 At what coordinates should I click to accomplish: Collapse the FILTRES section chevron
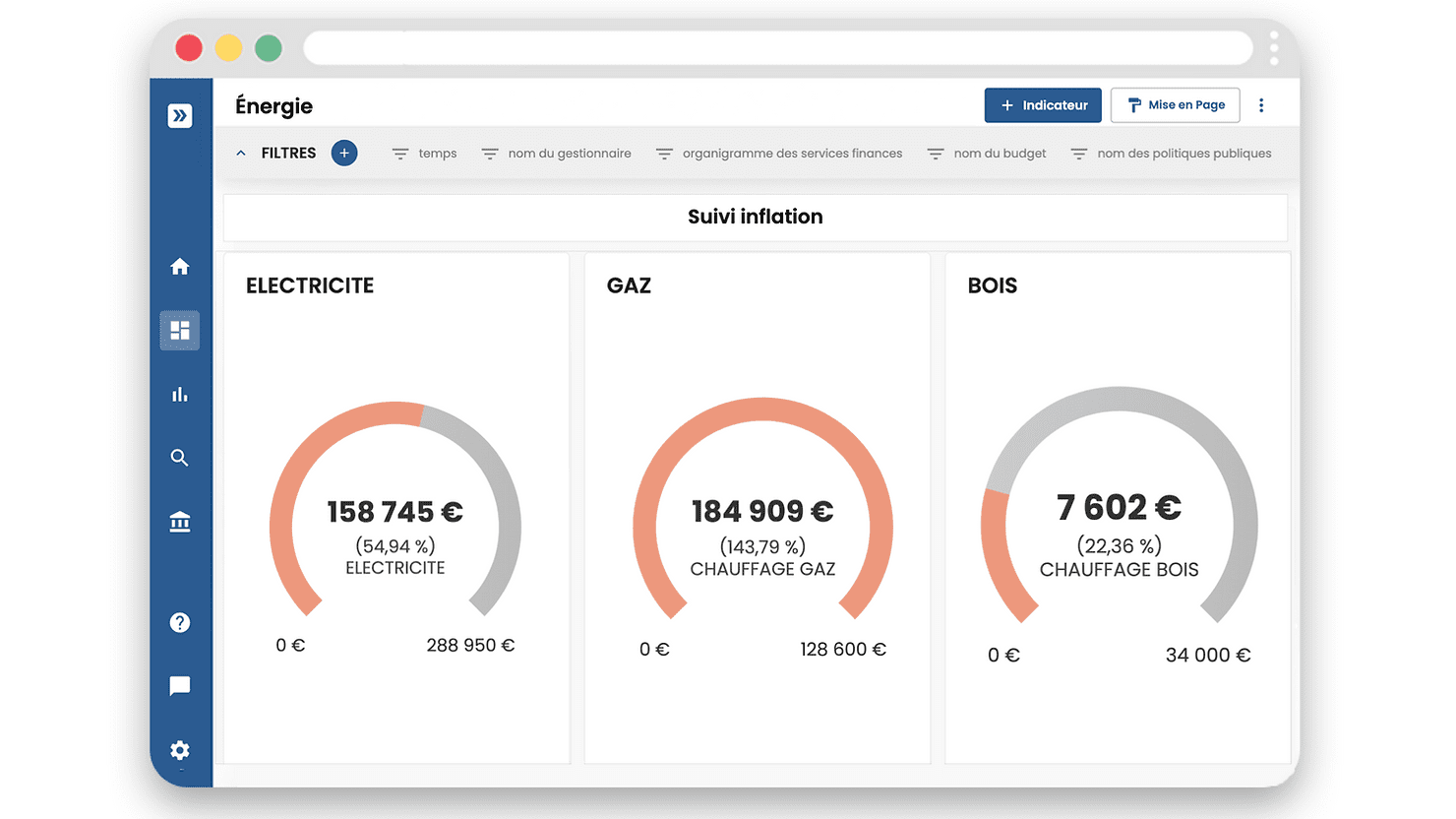click(x=241, y=154)
